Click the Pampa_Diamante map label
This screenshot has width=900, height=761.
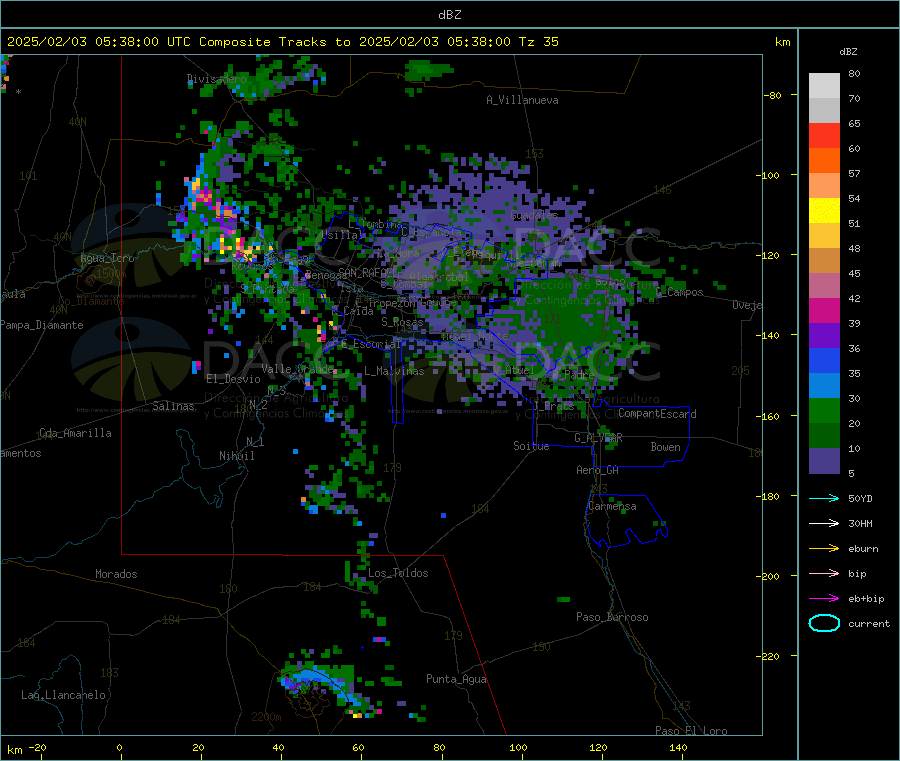coord(42,325)
